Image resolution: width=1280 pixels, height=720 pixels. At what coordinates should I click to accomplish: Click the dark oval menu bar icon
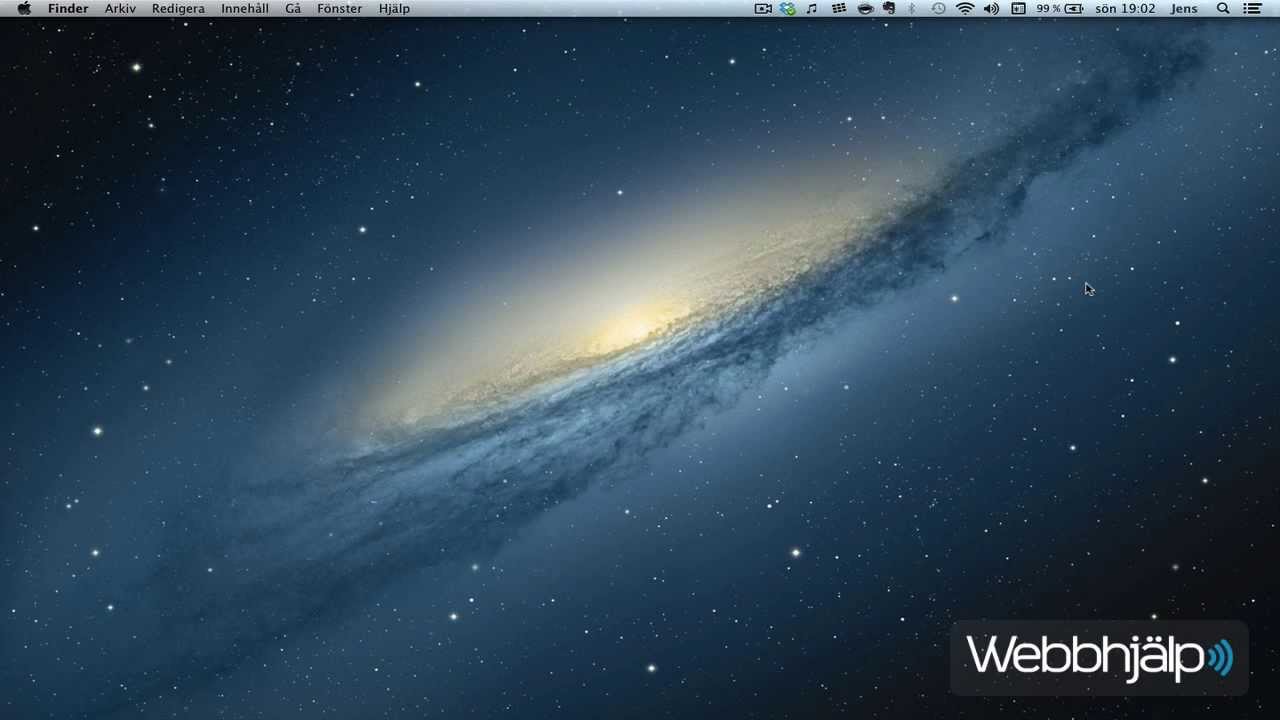866,9
